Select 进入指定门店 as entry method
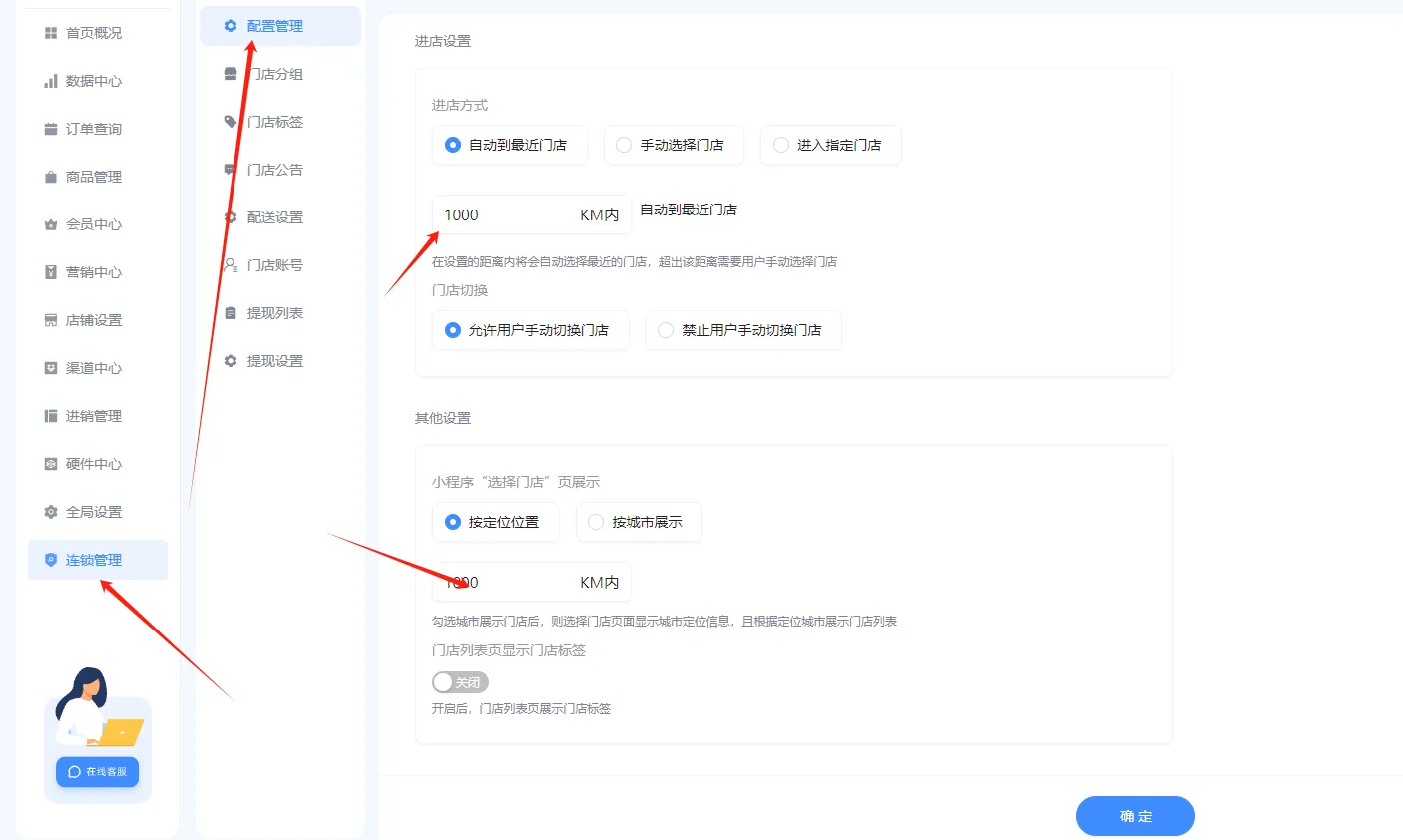The width and height of the screenshot is (1403, 840). click(x=831, y=145)
